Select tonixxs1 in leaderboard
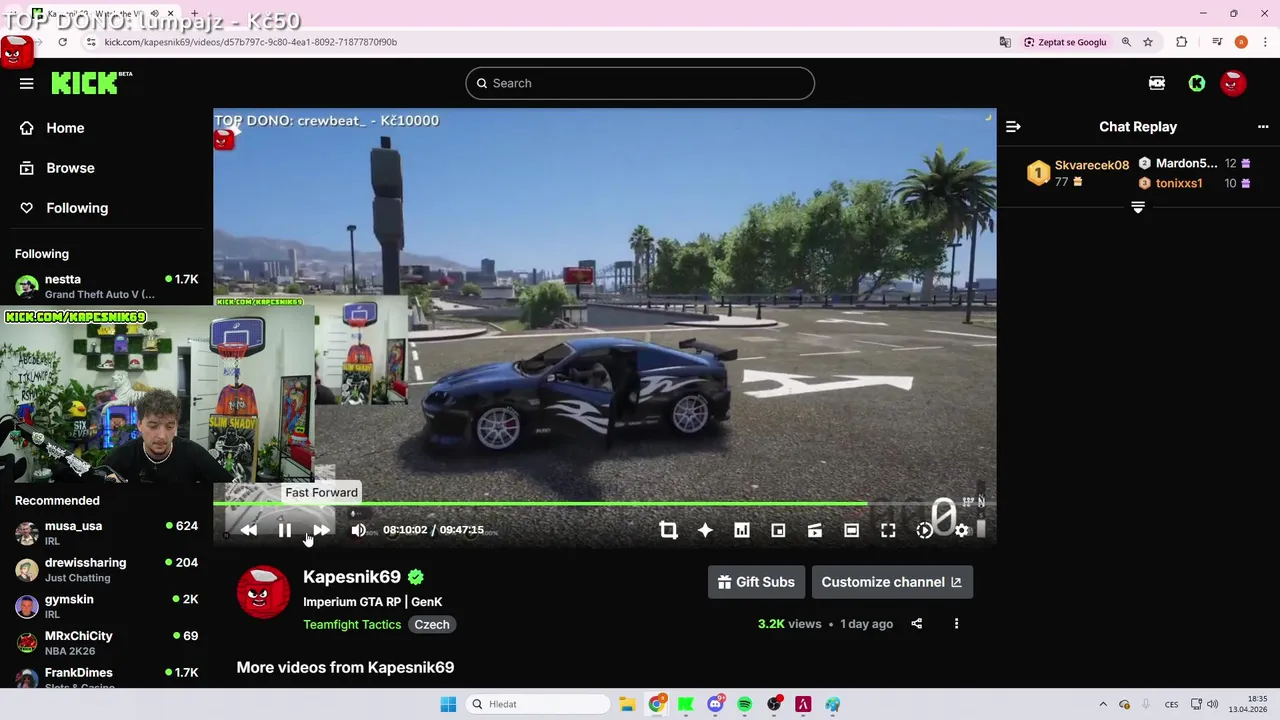The height and width of the screenshot is (720, 1280). coord(1179,183)
